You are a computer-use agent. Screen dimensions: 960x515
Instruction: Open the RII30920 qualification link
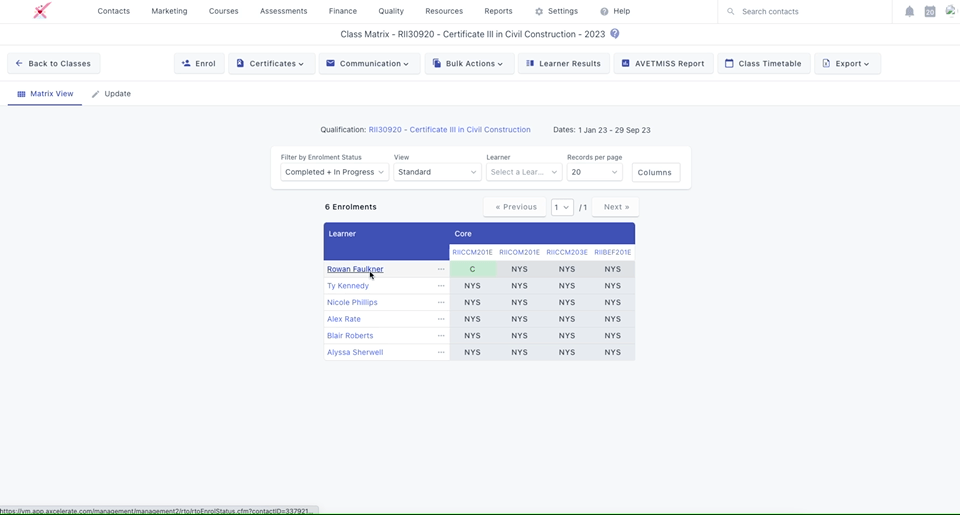click(x=449, y=130)
